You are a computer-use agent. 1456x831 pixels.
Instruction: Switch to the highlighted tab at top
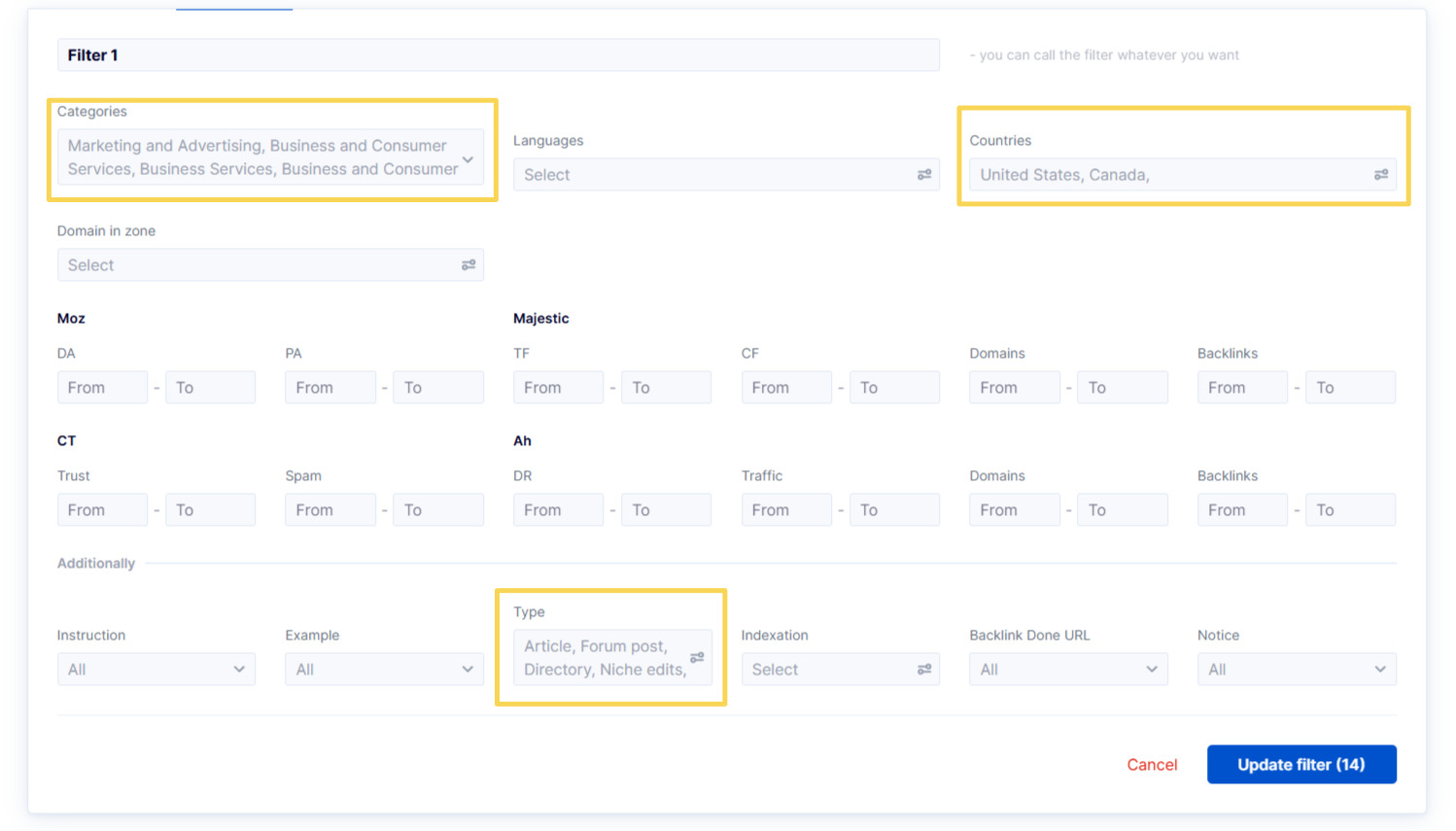[233, 5]
